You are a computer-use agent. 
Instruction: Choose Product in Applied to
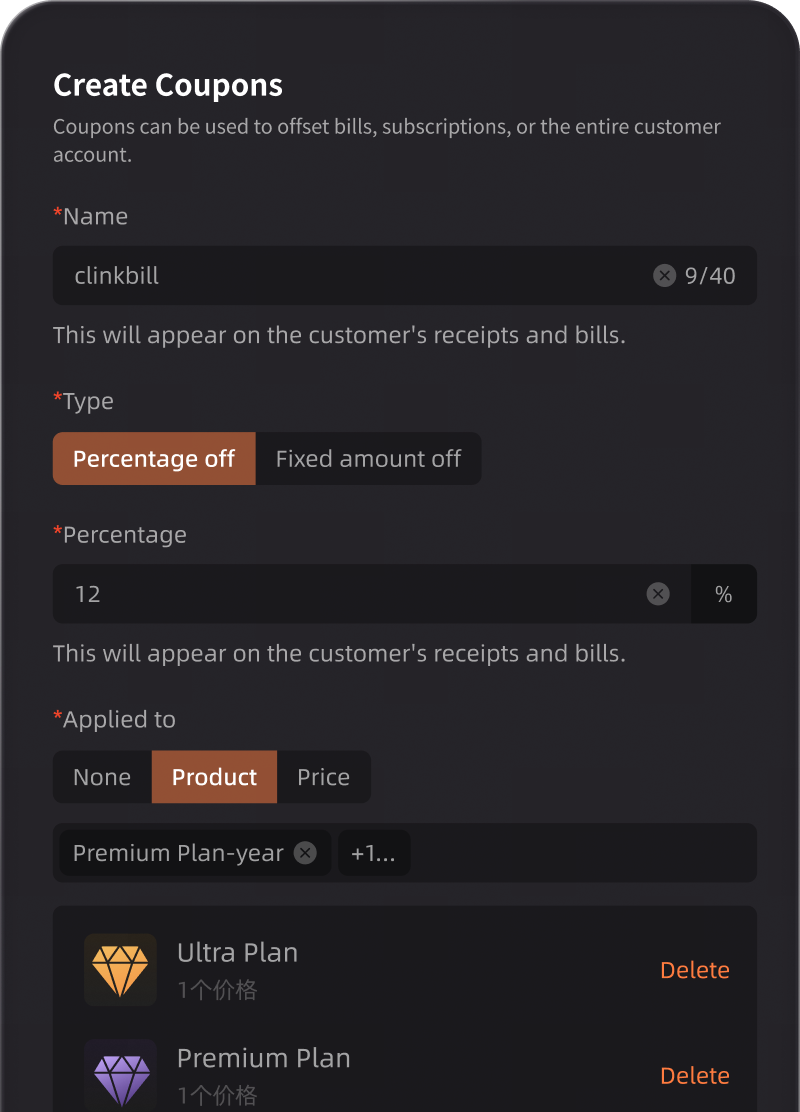point(214,777)
